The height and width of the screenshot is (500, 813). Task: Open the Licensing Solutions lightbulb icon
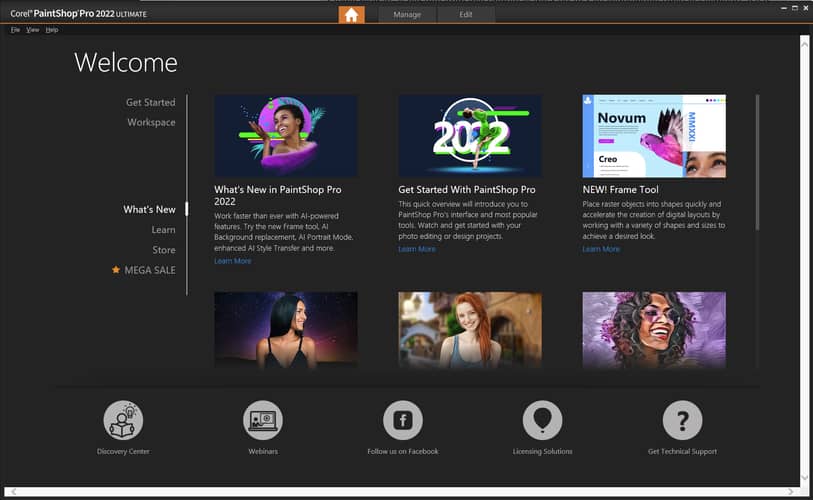(543, 420)
